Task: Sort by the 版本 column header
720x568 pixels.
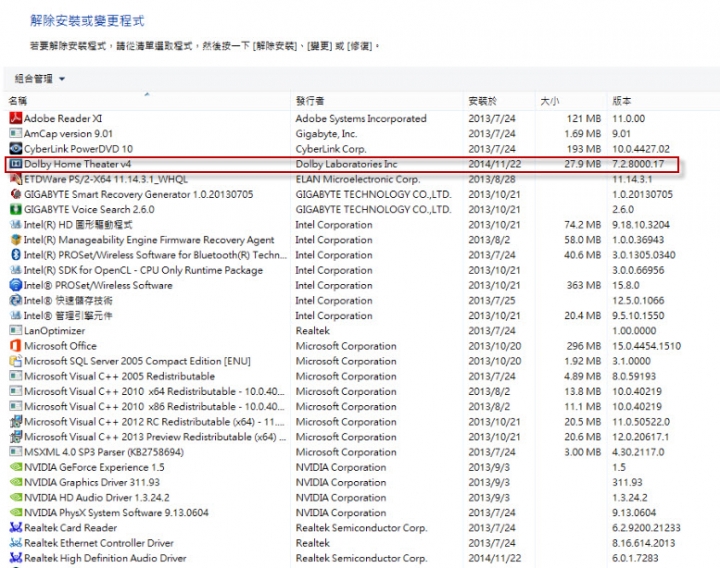Action: click(x=664, y=101)
